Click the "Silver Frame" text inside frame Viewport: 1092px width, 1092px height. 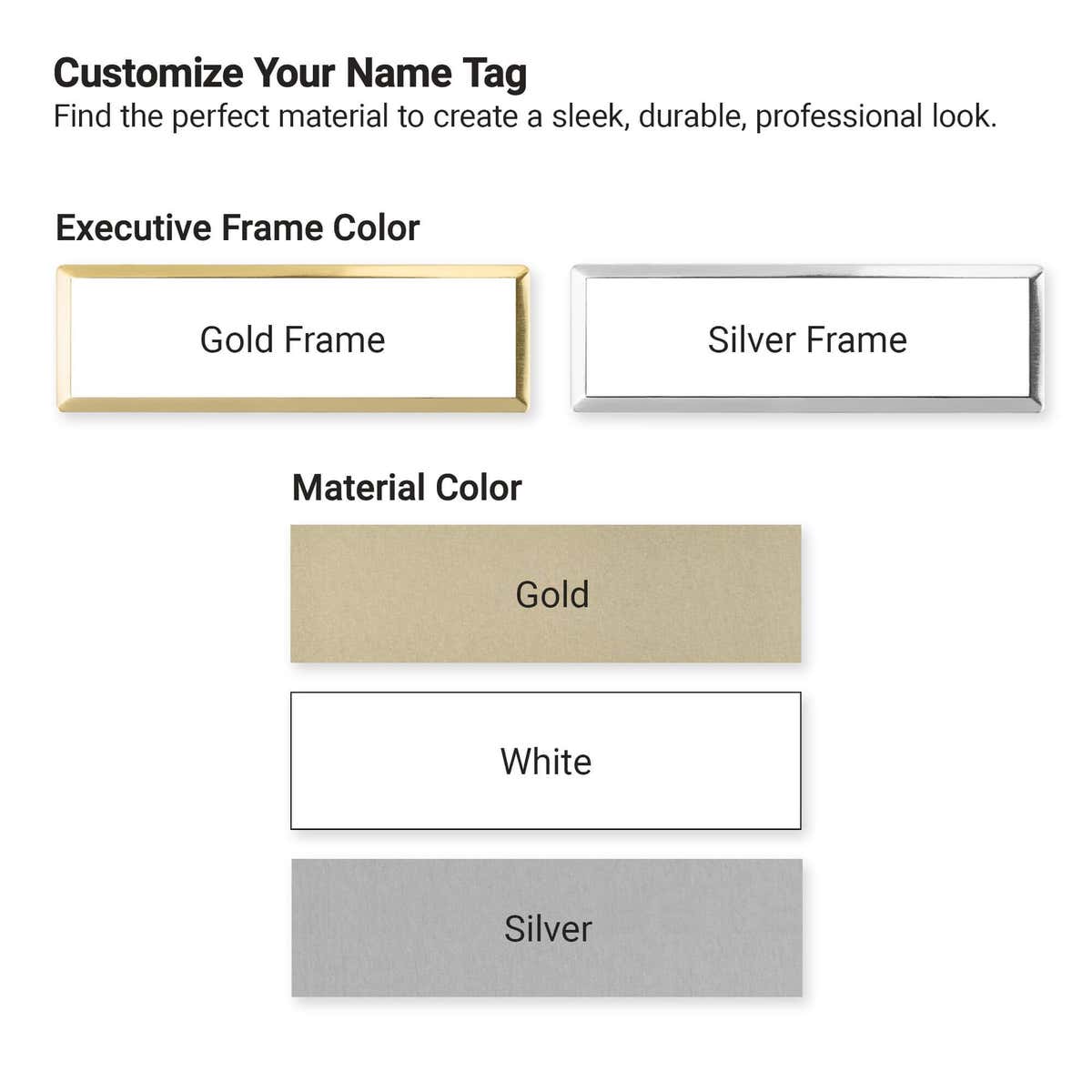pos(807,339)
